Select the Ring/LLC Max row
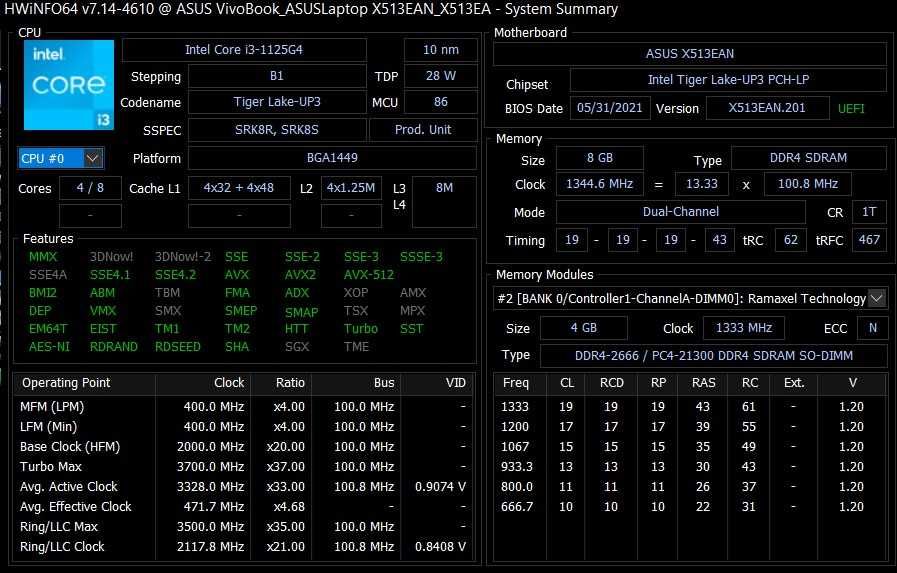The image size is (897, 573). [244, 527]
